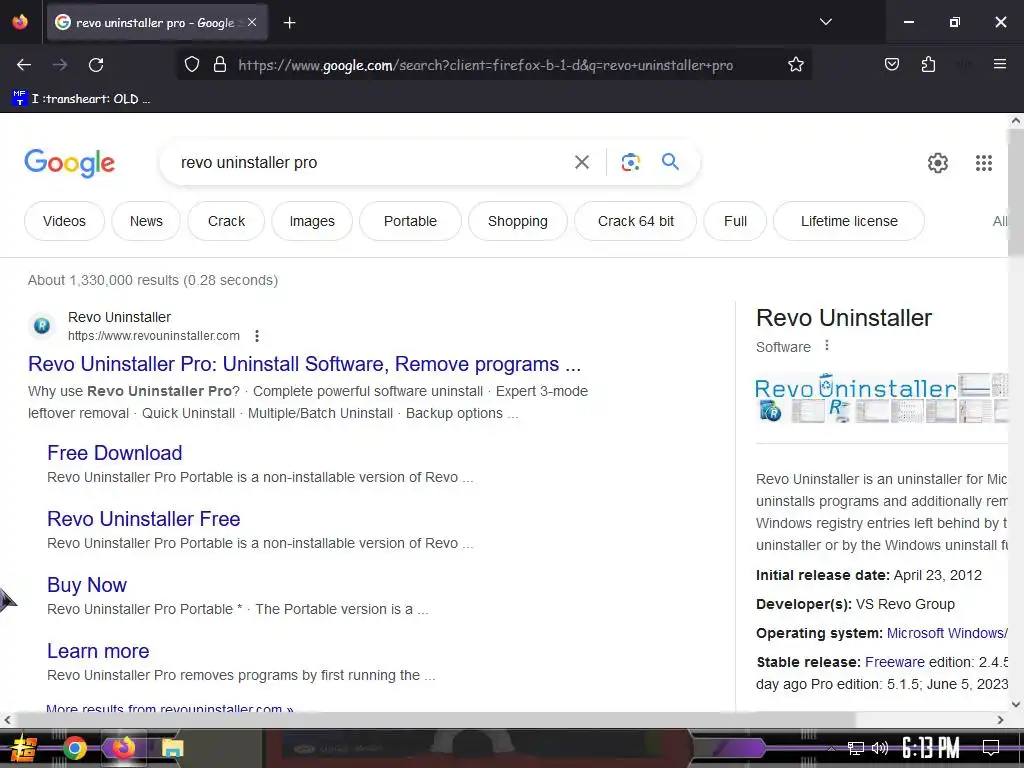This screenshot has width=1024, height=768.
Task: Switch to the Shopping filter
Action: coord(517,221)
